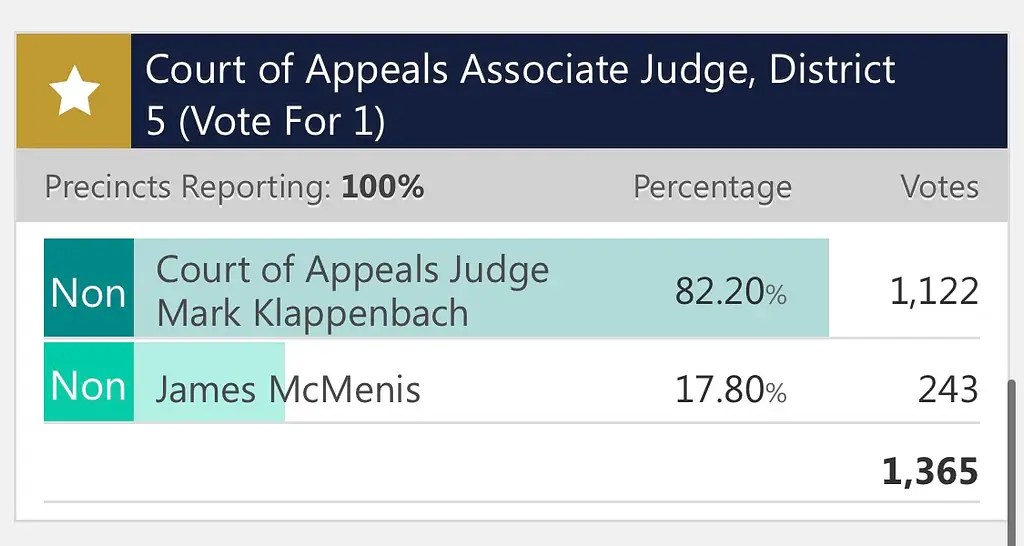Click the 1,365 total votes figure
This screenshot has width=1024, height=546.
click(x=930, y=472)
